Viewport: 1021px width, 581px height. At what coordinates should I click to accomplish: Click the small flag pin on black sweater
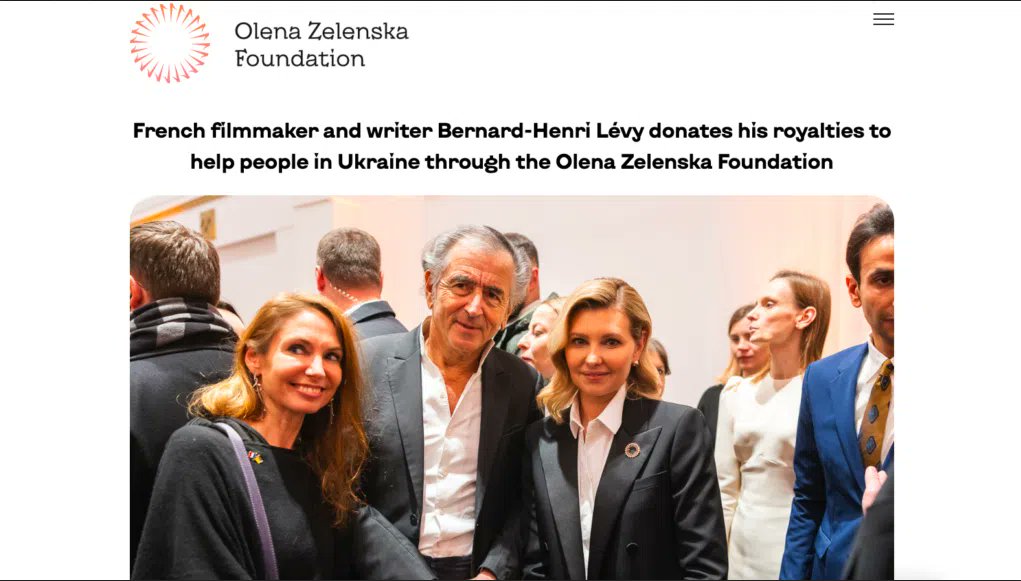coord(255,457)
